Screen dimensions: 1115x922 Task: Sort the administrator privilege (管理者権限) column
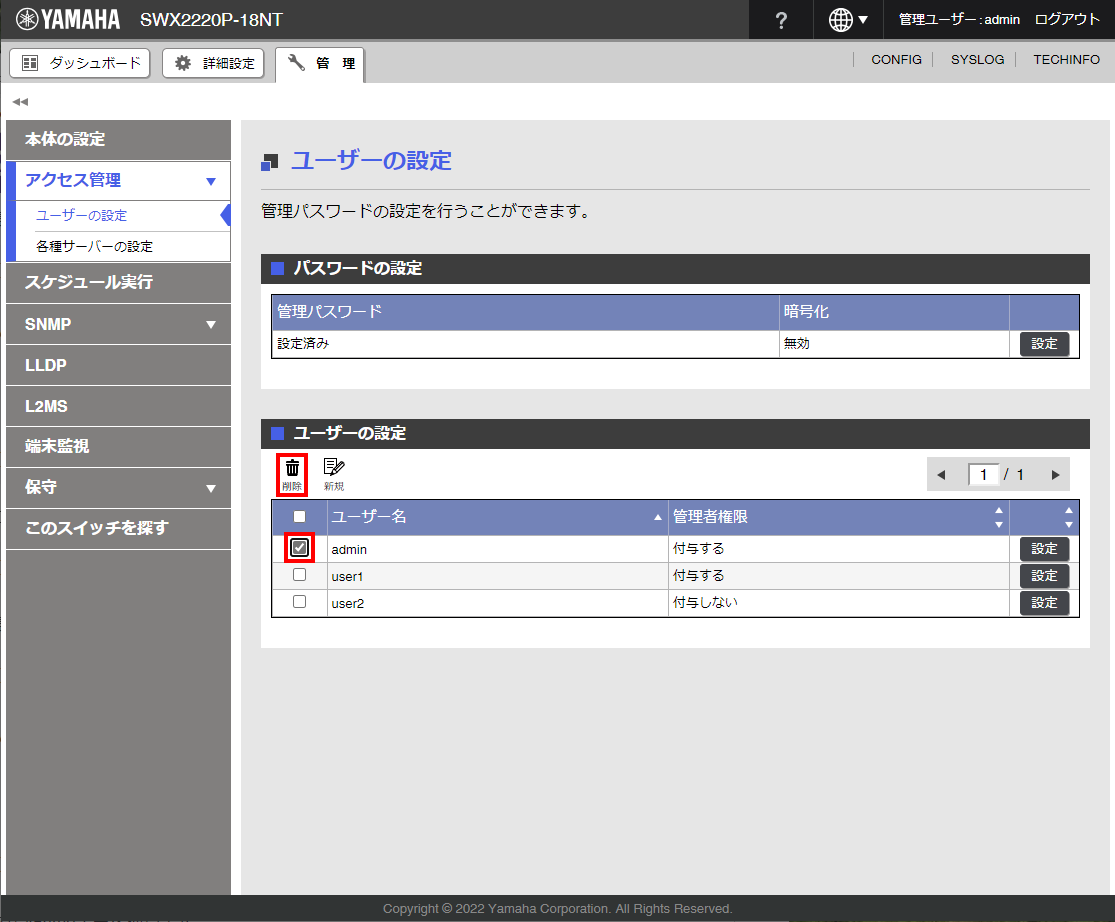(x=997, y=517)
